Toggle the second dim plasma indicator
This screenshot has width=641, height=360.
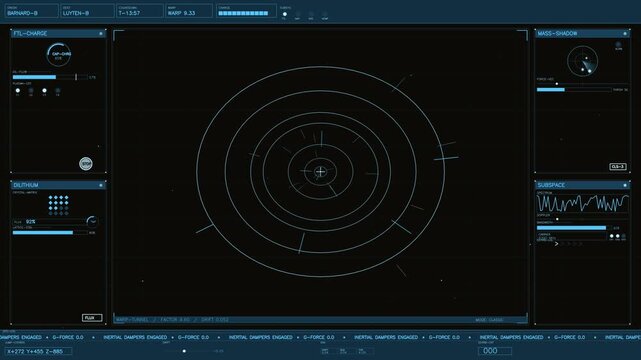[31, 90]
